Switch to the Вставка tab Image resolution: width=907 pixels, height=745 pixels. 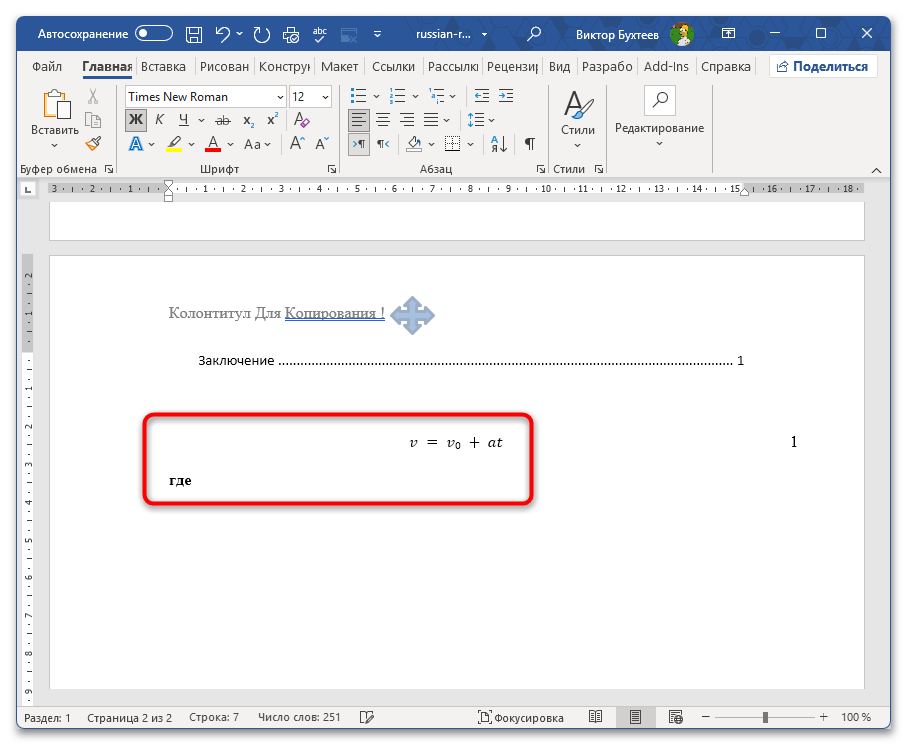[163, 67]
